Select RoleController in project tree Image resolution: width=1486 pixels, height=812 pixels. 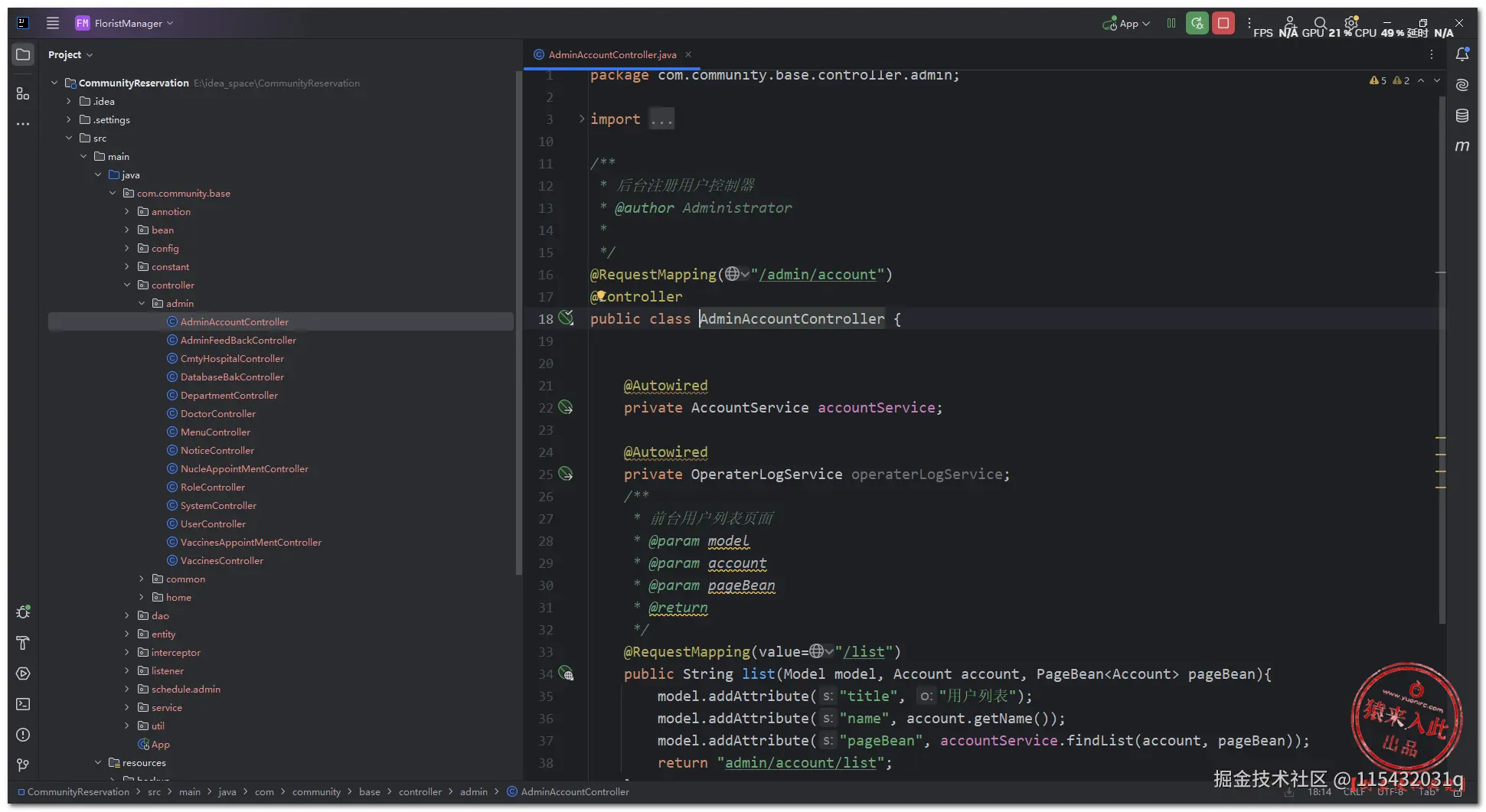point(213,487)
